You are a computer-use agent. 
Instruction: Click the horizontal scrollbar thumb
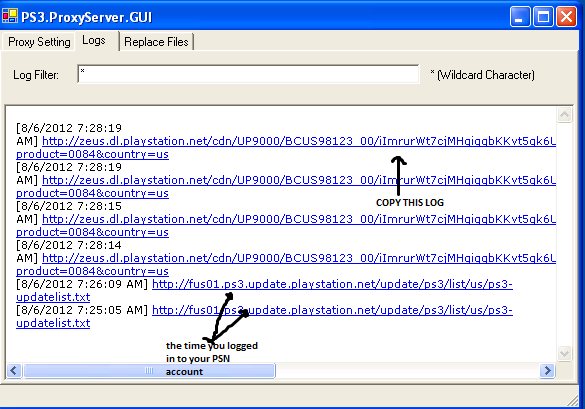pyautogui.click(x=149, y=371)
